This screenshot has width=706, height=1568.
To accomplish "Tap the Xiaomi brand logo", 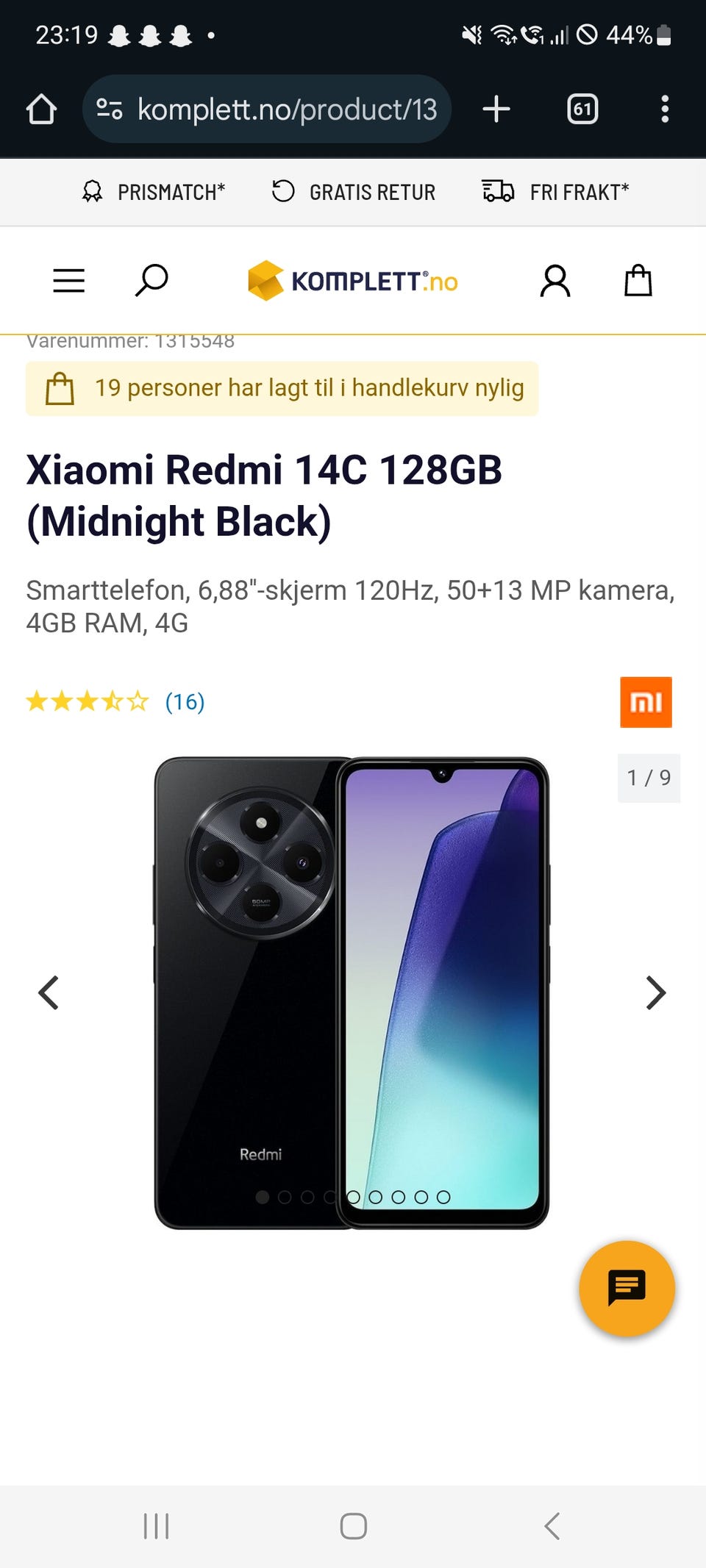I will [646, 702].
